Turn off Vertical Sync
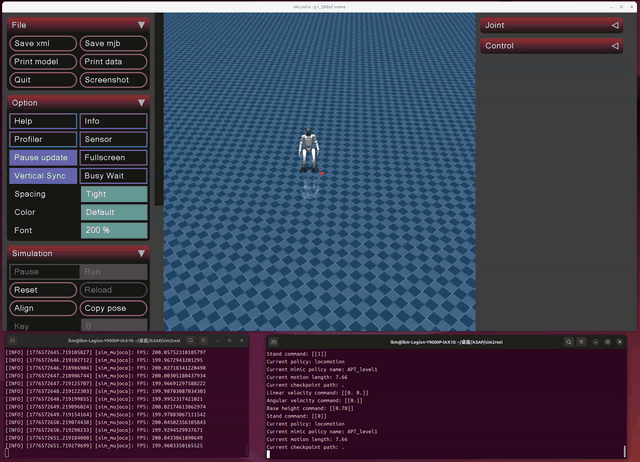The width and height of the screenshot is (640, 462). [43, 175]
